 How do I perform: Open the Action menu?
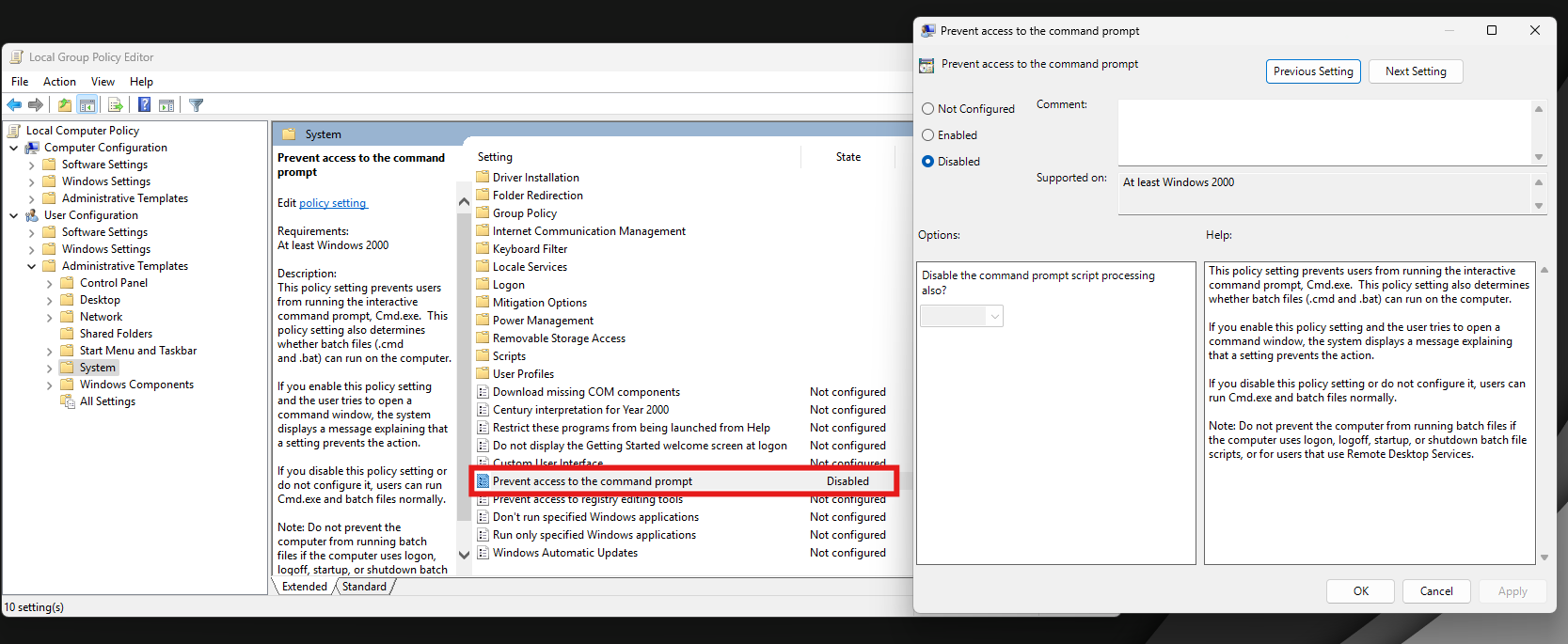(59, 82)
